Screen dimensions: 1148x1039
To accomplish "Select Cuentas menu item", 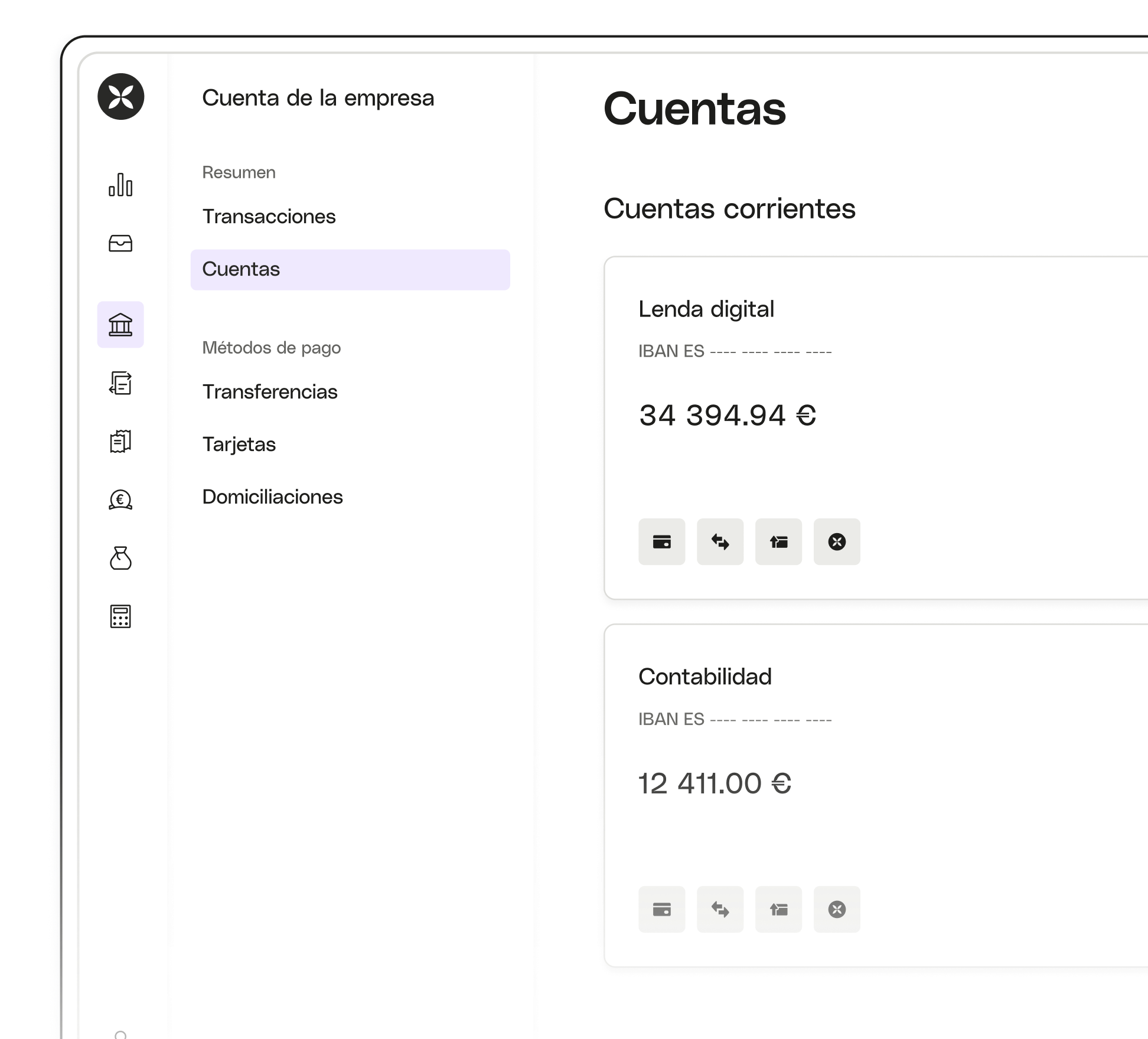I will point(350,269).
